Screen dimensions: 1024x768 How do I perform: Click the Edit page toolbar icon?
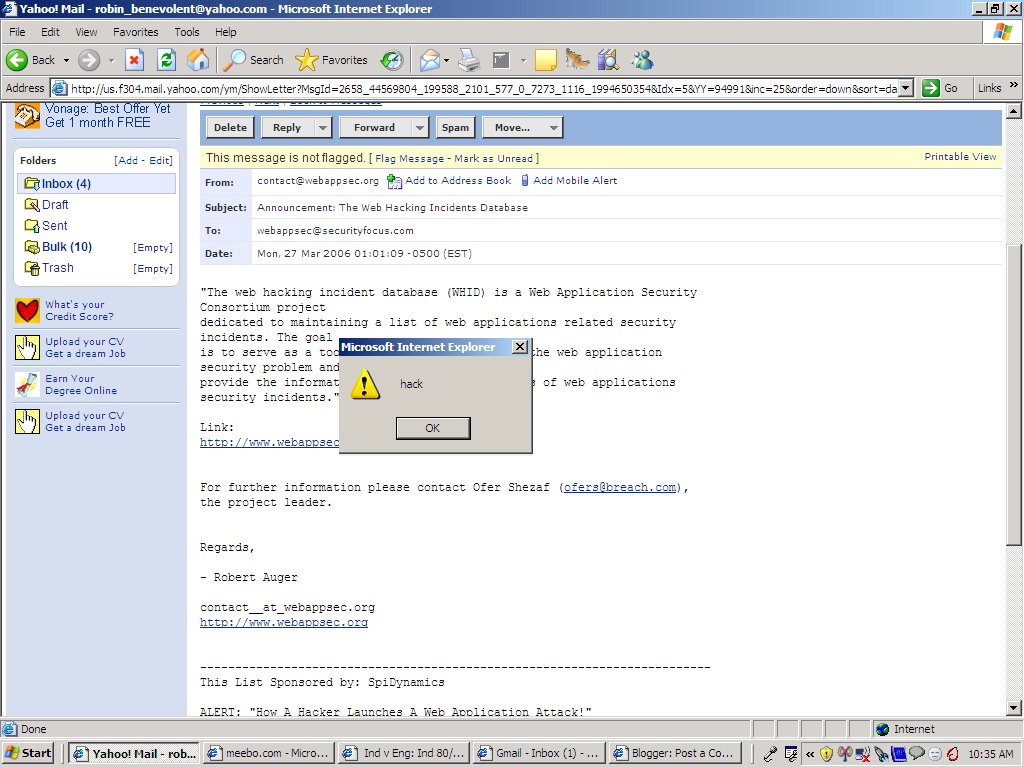(501, 60)
